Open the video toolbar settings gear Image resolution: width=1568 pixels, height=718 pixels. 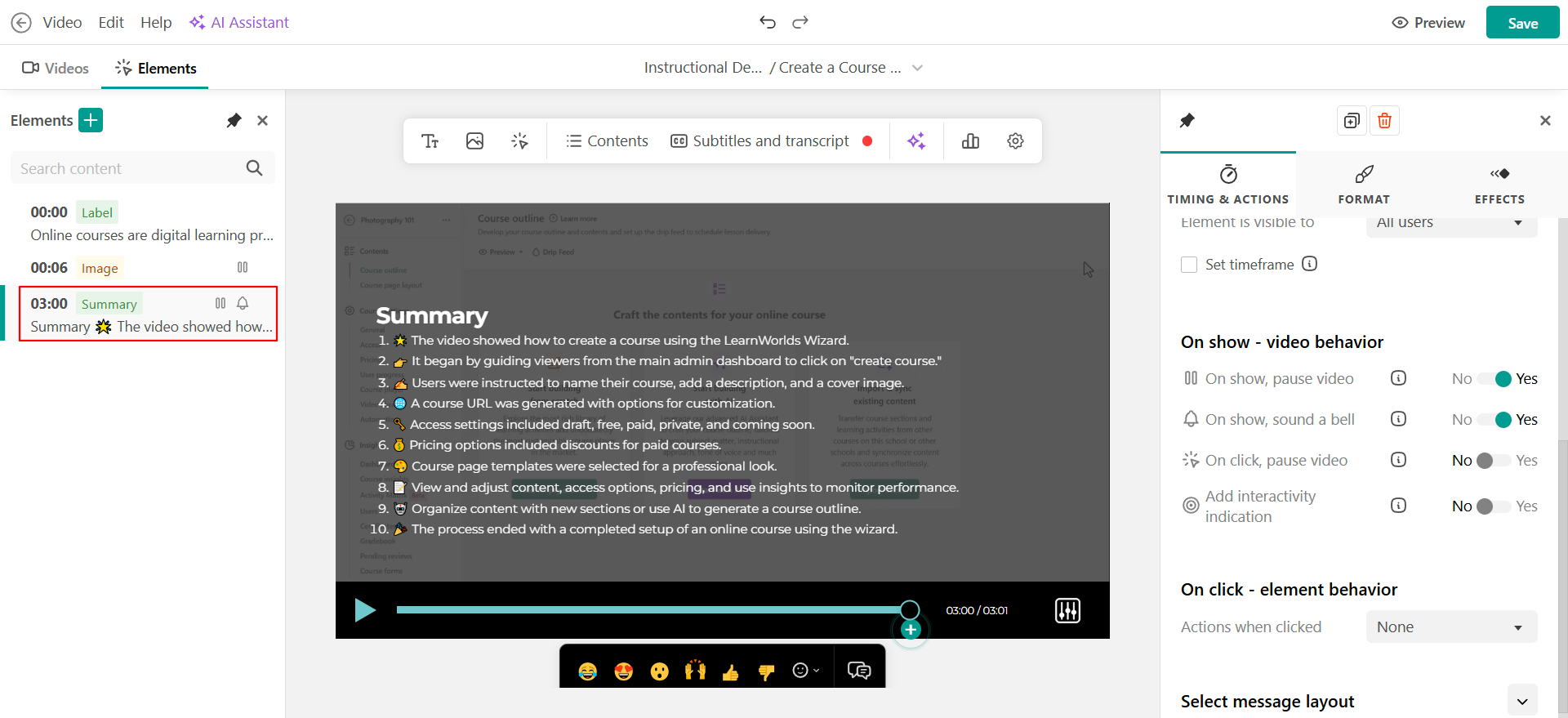point(1015,141)
